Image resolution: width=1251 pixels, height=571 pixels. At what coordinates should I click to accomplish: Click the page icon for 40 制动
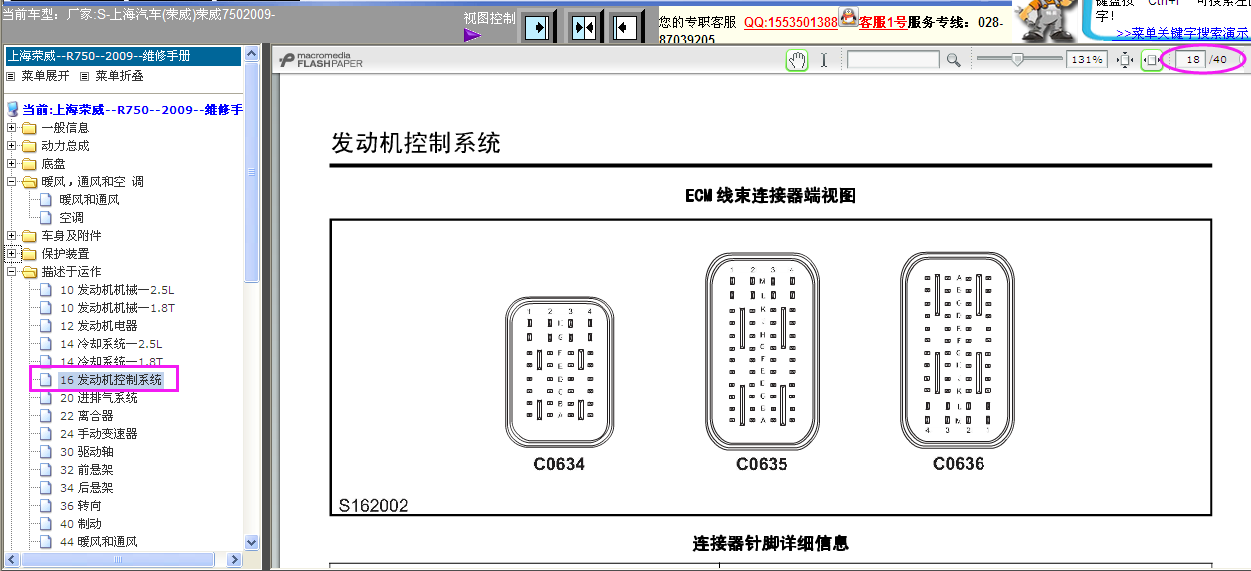pyautogui.click(x=45, y=524)
